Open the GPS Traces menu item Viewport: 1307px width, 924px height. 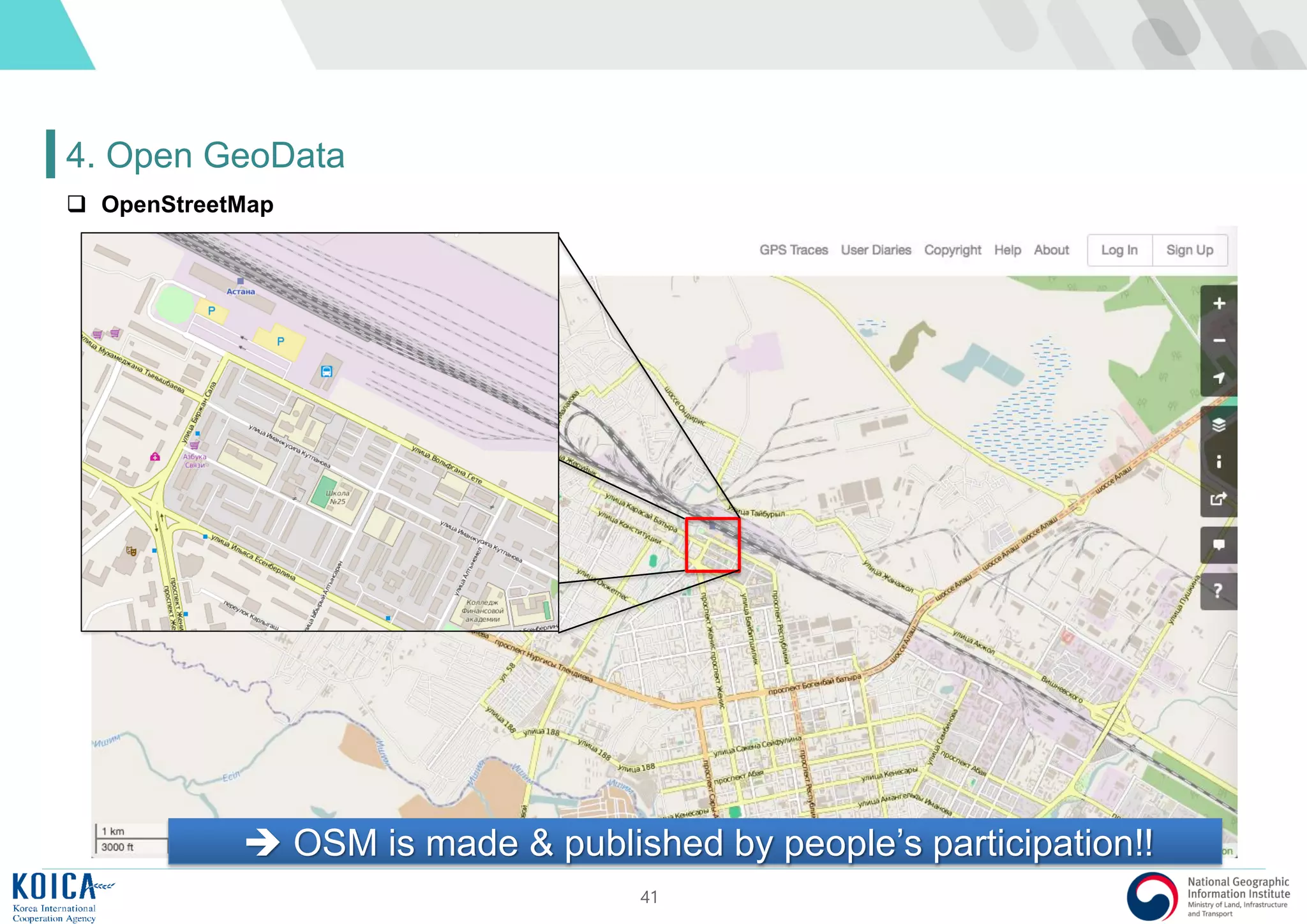pyautogui.click(x=793, y=250)
